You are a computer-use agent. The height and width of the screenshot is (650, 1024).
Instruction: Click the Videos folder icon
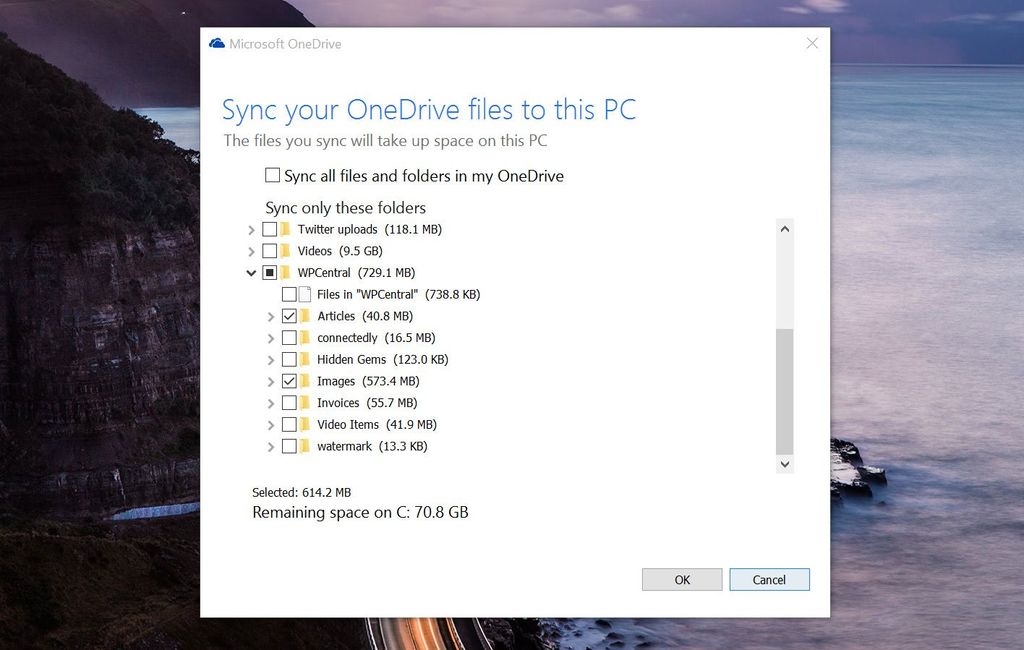click(287, 251)
